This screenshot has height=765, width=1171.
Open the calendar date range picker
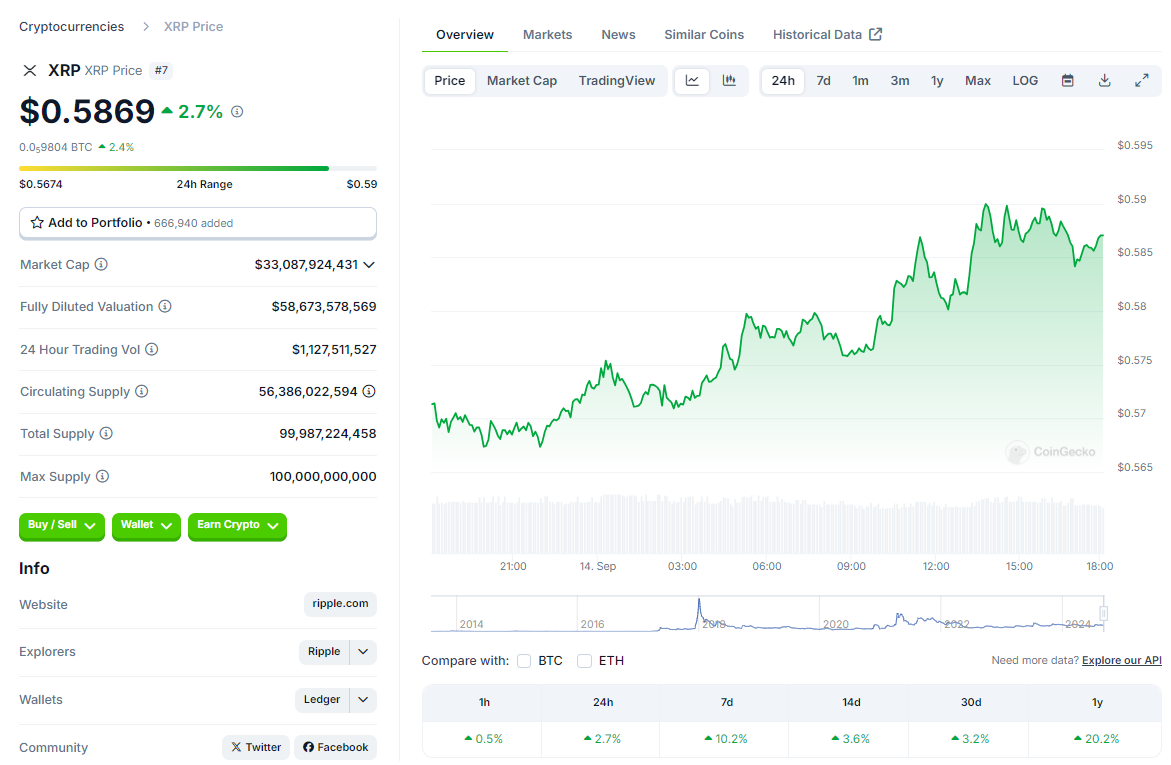(1068, 81)
